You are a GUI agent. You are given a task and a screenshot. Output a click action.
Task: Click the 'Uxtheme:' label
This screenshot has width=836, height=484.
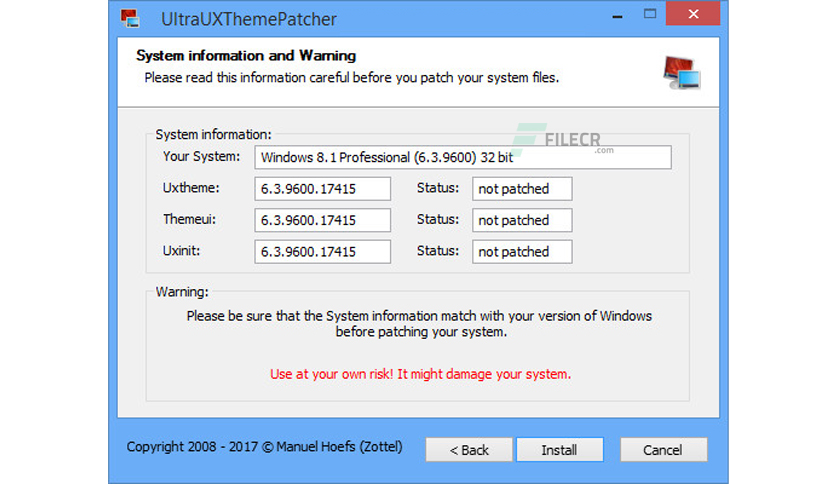191,188
